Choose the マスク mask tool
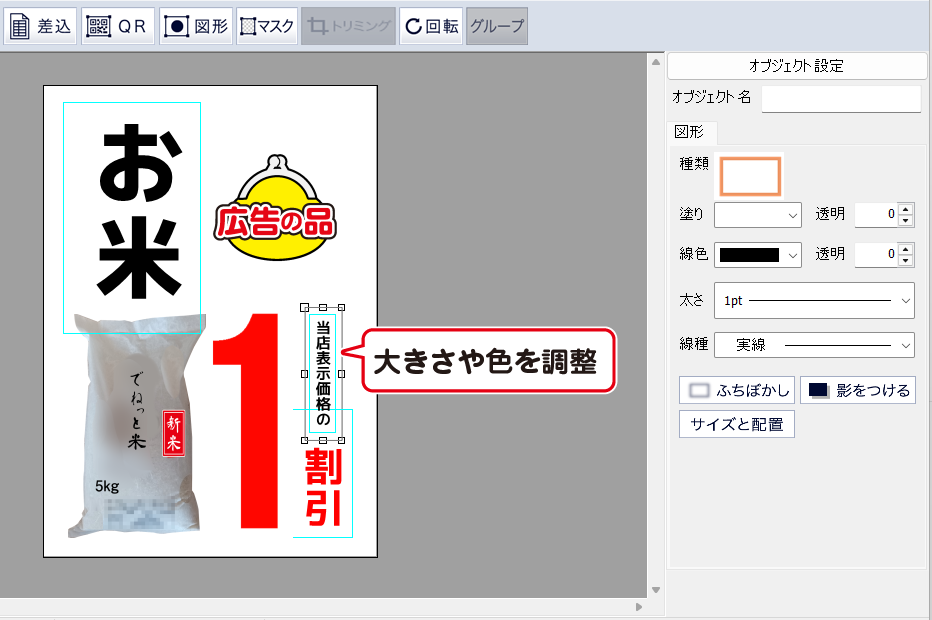The image size is (932, 620). pyautogui.click(x=267, y=26)
